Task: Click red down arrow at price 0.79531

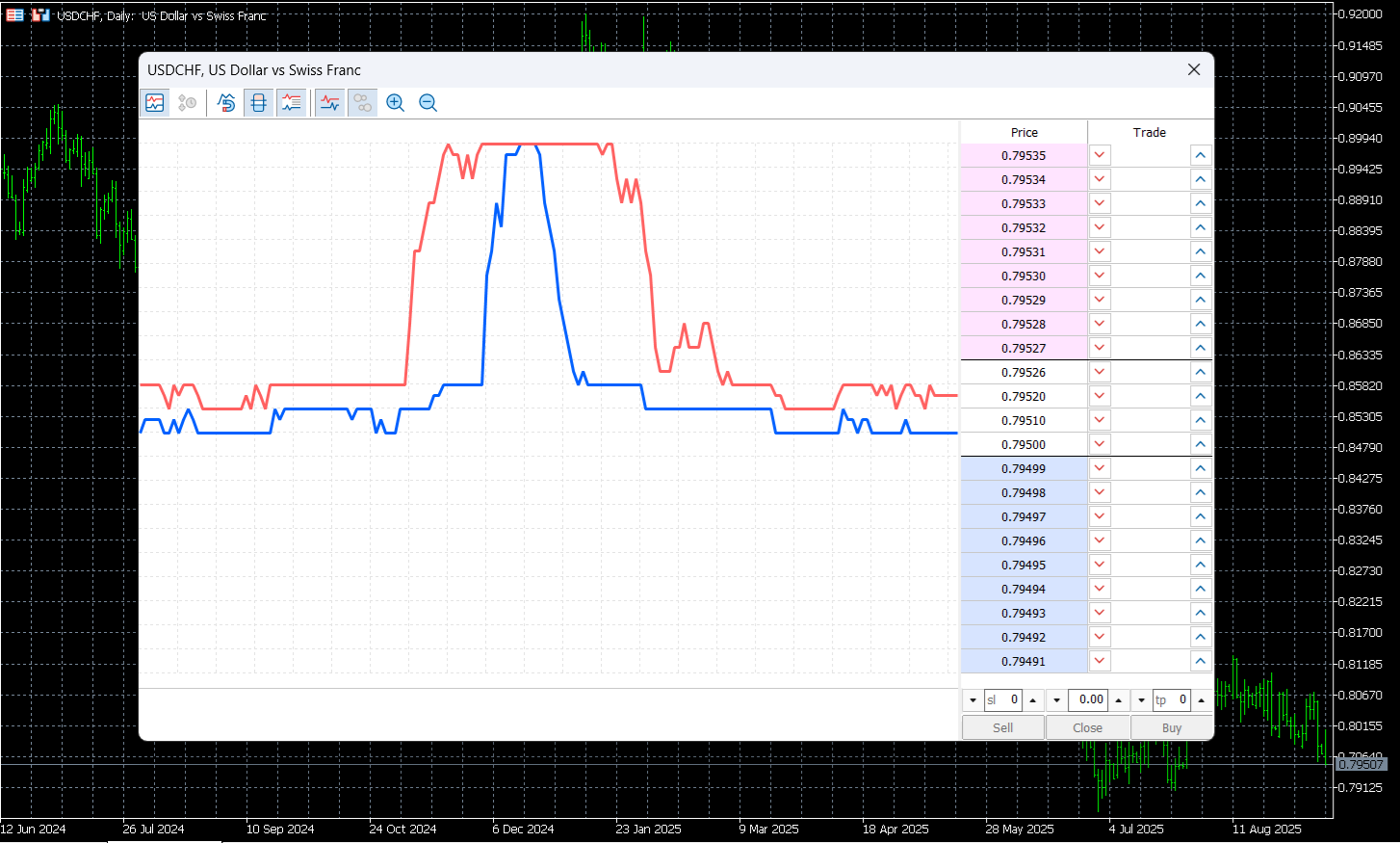Action: click(1100, 251)
